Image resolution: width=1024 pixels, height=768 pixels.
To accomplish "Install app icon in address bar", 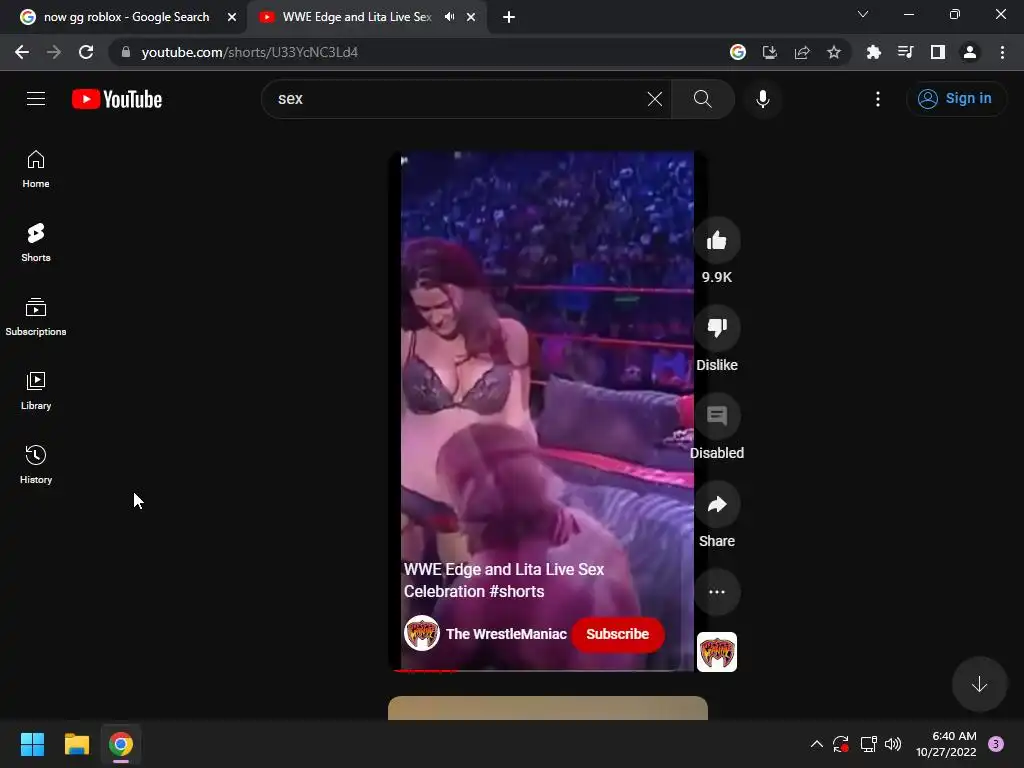I will tap(769, 52).
